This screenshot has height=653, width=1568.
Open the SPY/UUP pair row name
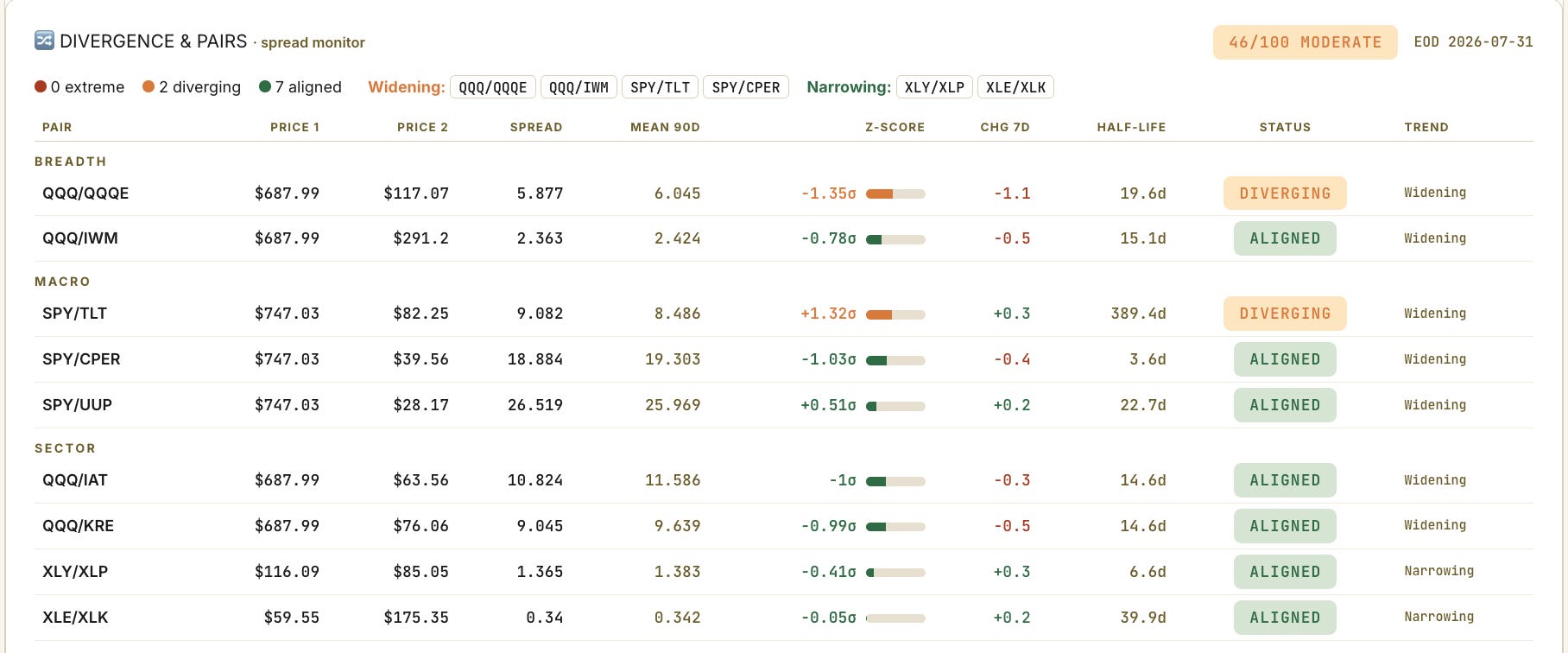[77, 405]
